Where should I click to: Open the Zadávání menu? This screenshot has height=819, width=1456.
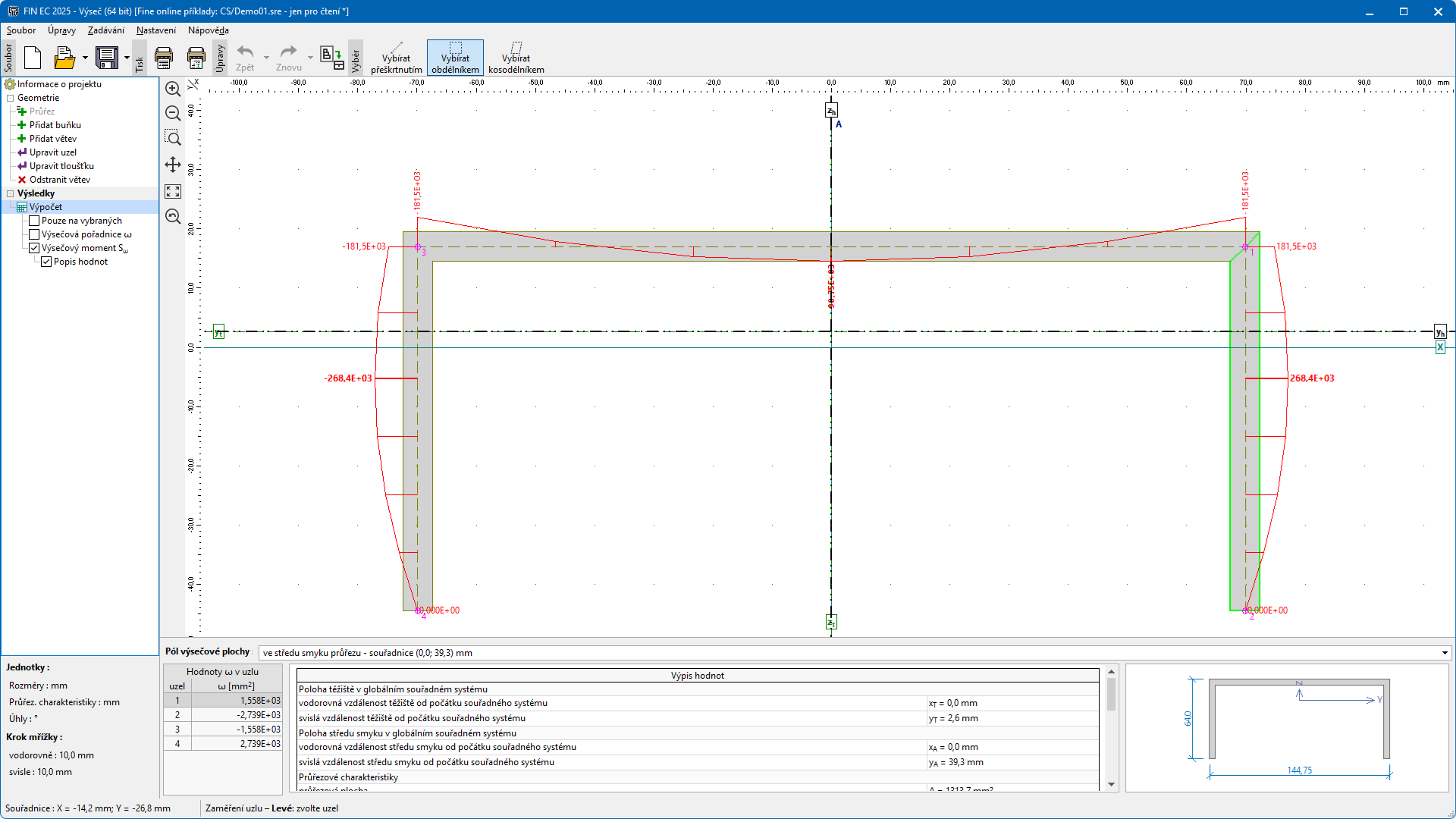pyautogui.click(x=105, y=30)
